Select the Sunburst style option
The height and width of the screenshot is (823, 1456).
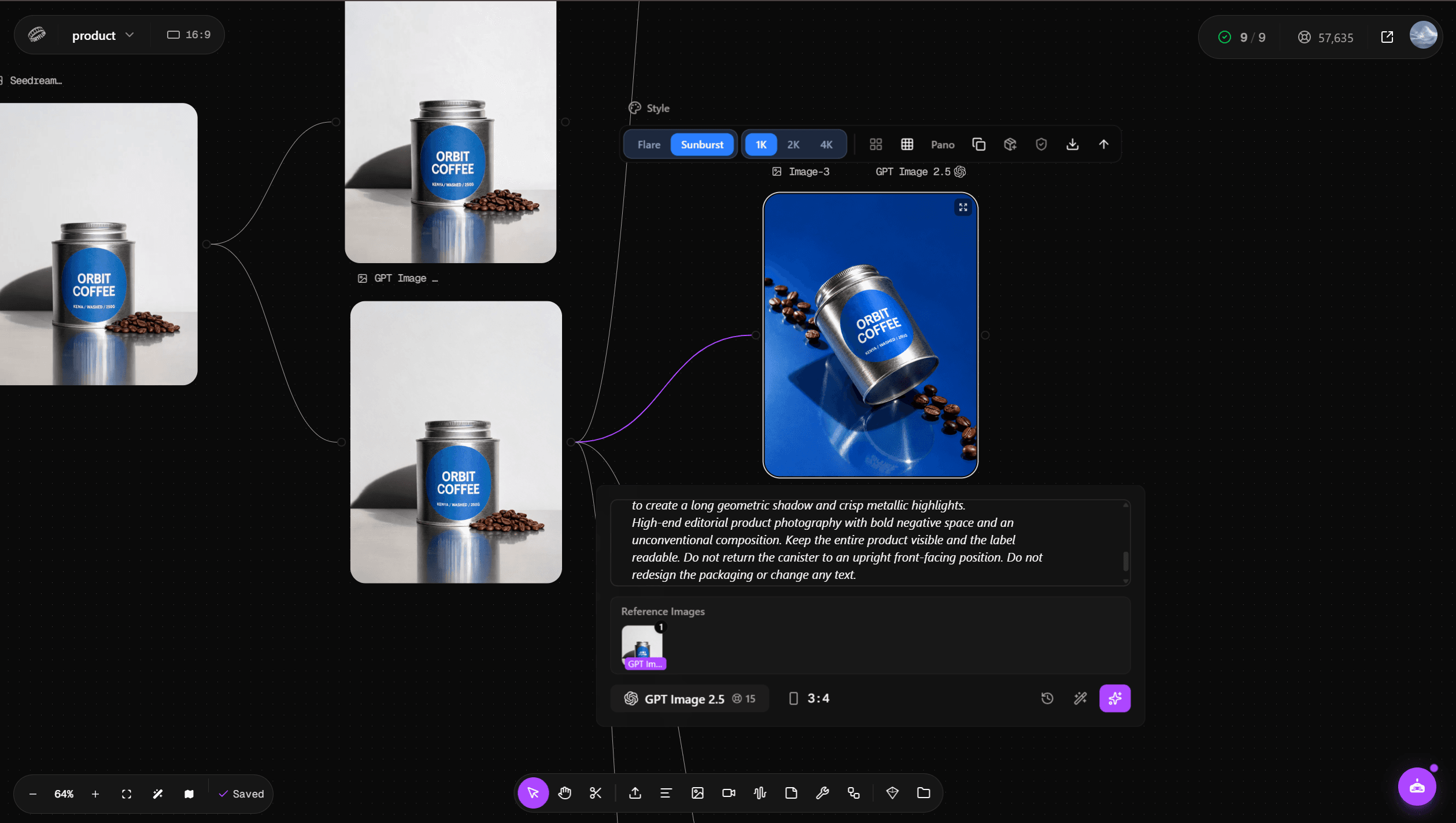click(702, 145)
